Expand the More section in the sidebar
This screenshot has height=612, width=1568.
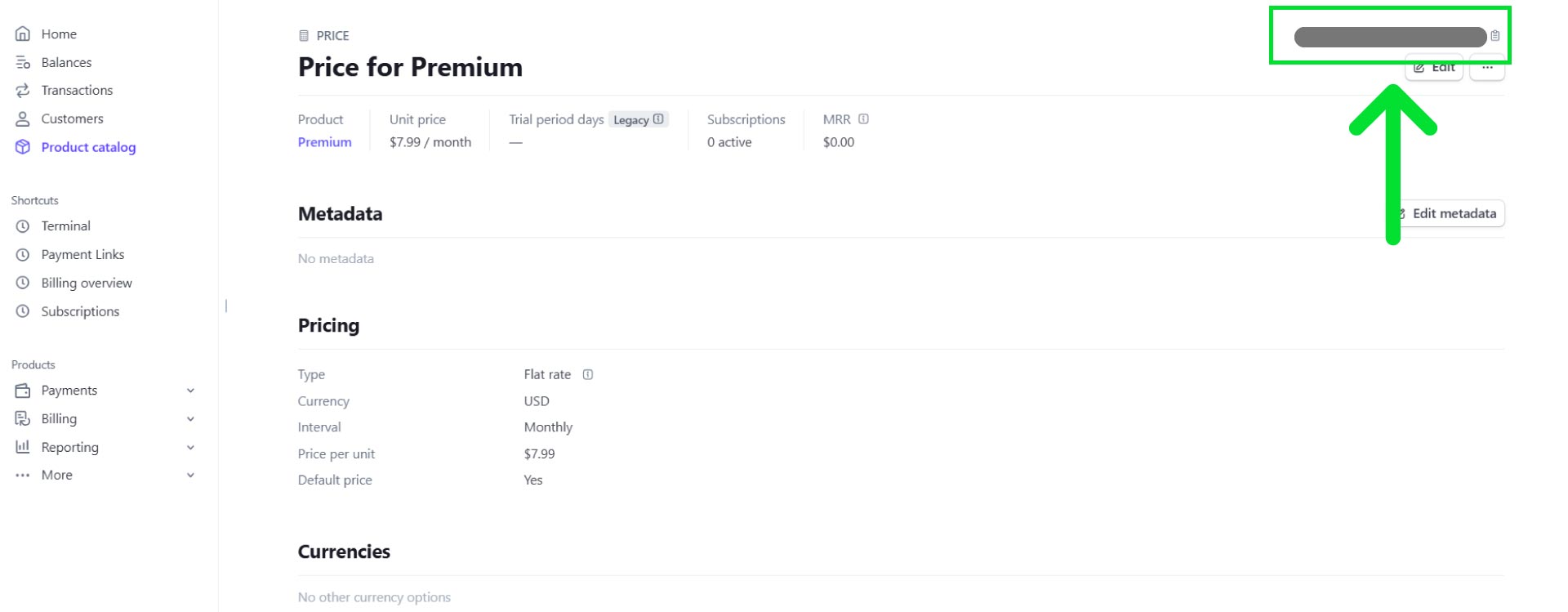point(191,475)
